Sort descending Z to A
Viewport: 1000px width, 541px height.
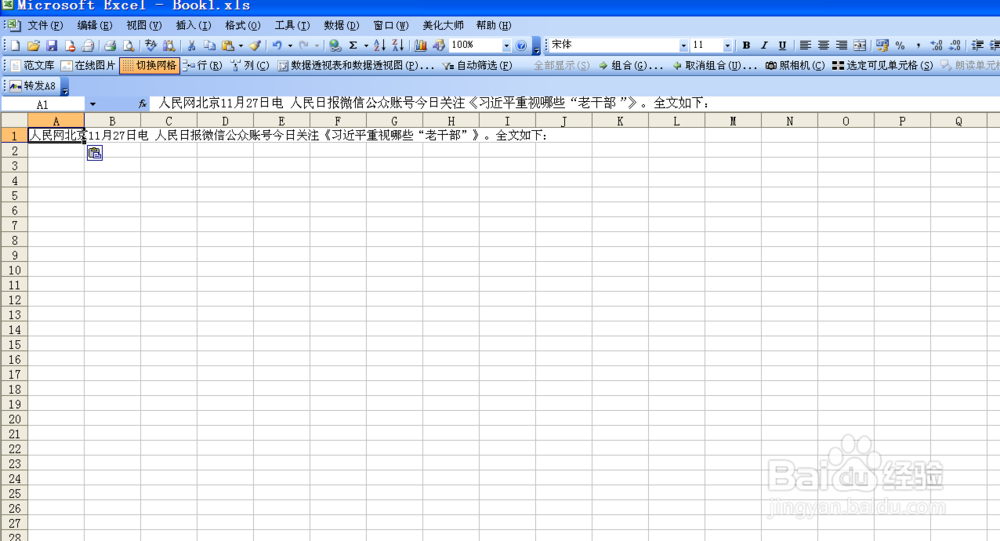pyautogui.click(x=397, y=45)
